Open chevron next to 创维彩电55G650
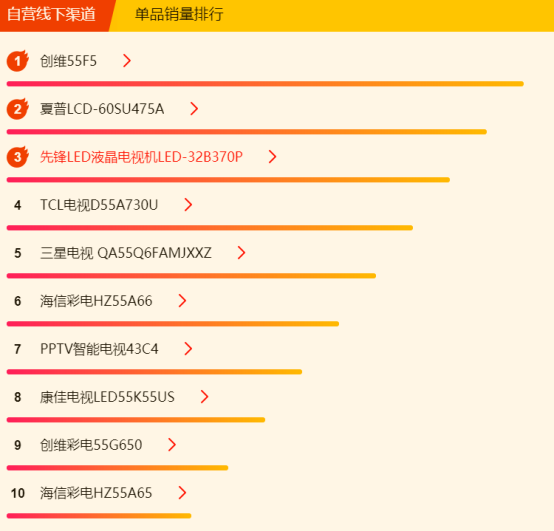This screenshot has height=531, width=554. point(172,445)
